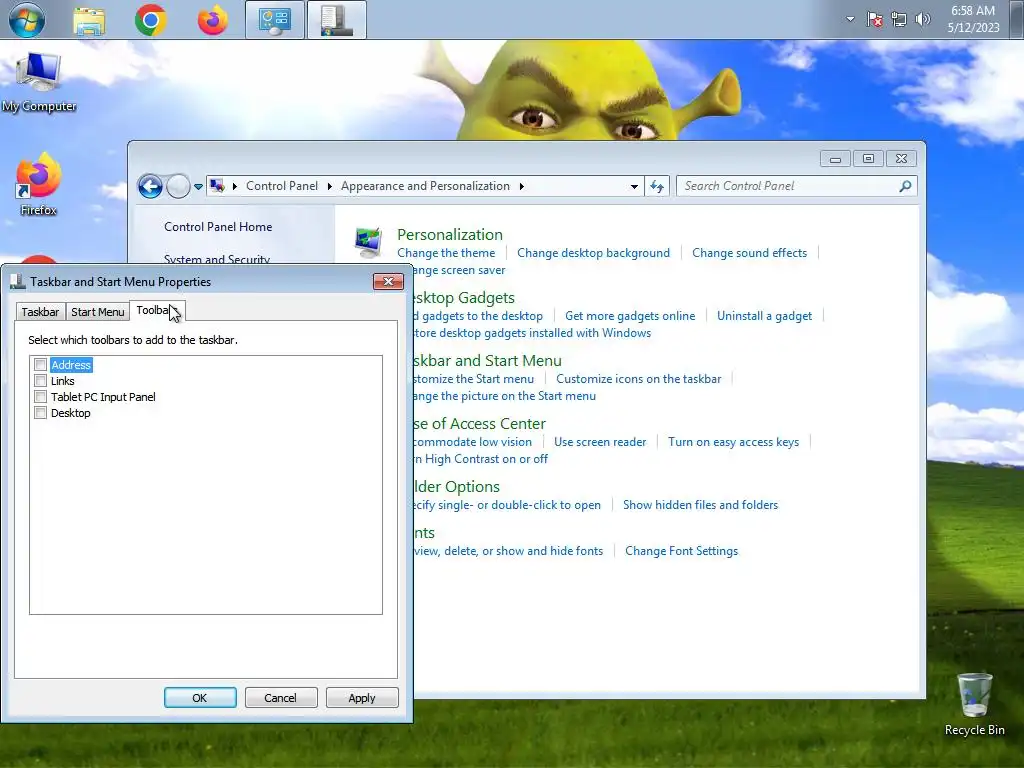Click the Appearance and Personalization breadcrumb
The height and width of the screenshot is (768, 1024).
[x=425, y=186]
